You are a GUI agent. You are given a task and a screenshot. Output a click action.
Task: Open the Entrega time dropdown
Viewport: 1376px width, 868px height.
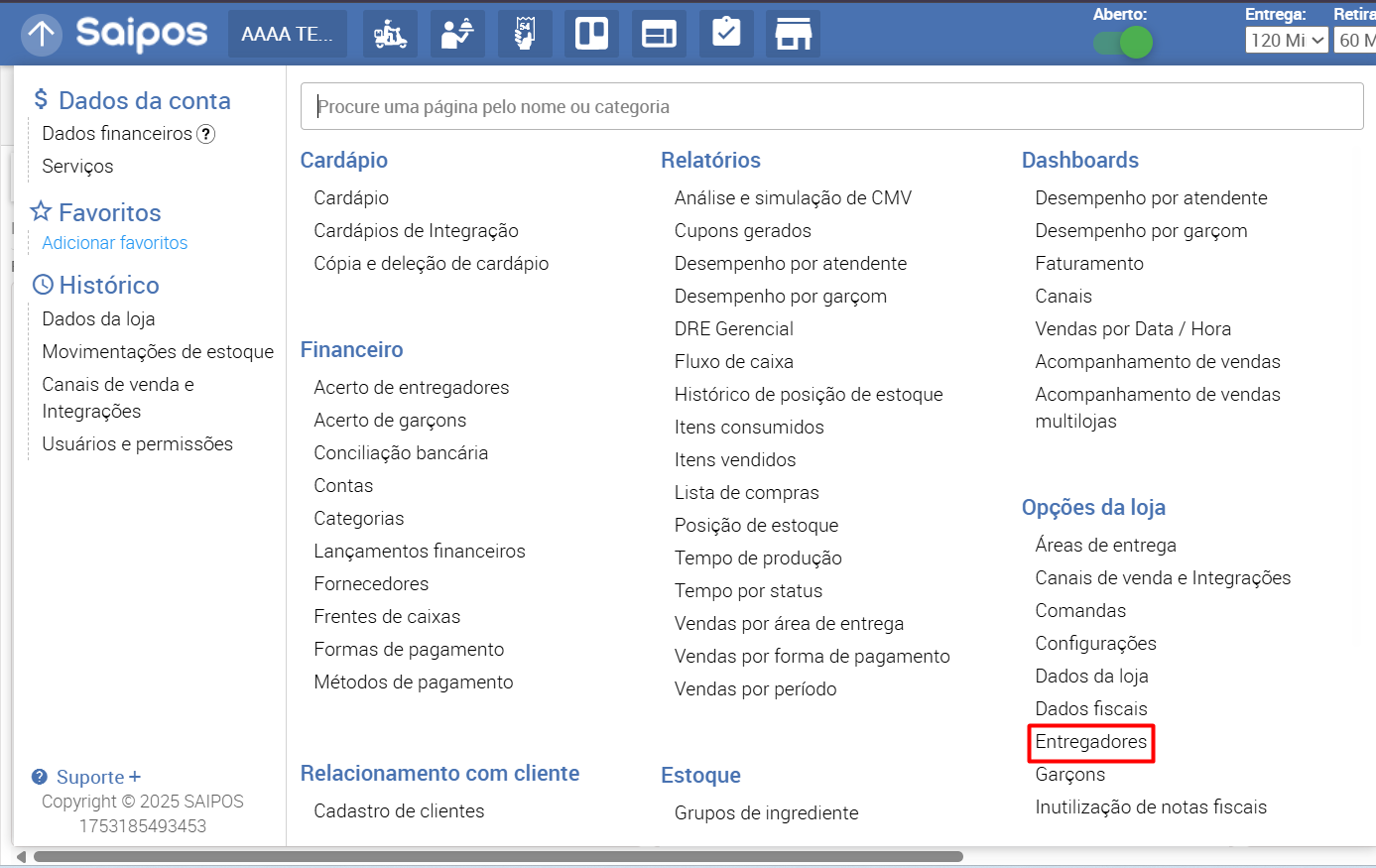pos(1286,40)
